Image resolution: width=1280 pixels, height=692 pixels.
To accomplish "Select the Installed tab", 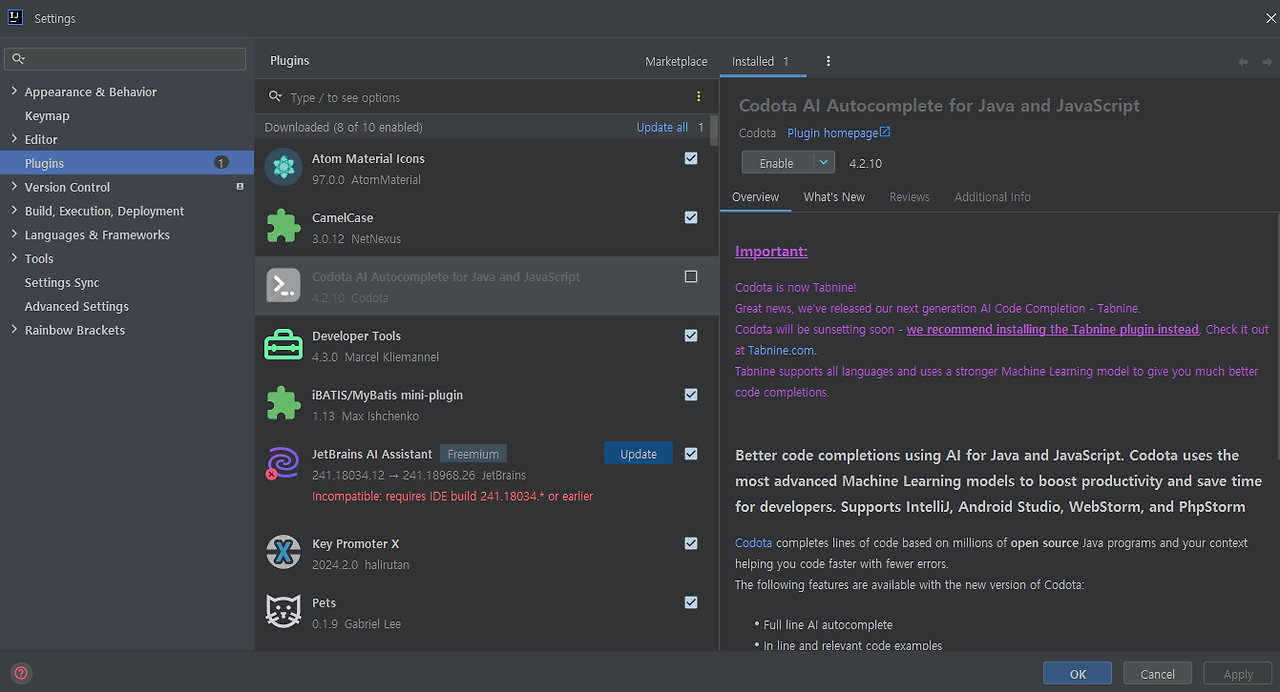I will coord(761,61).
